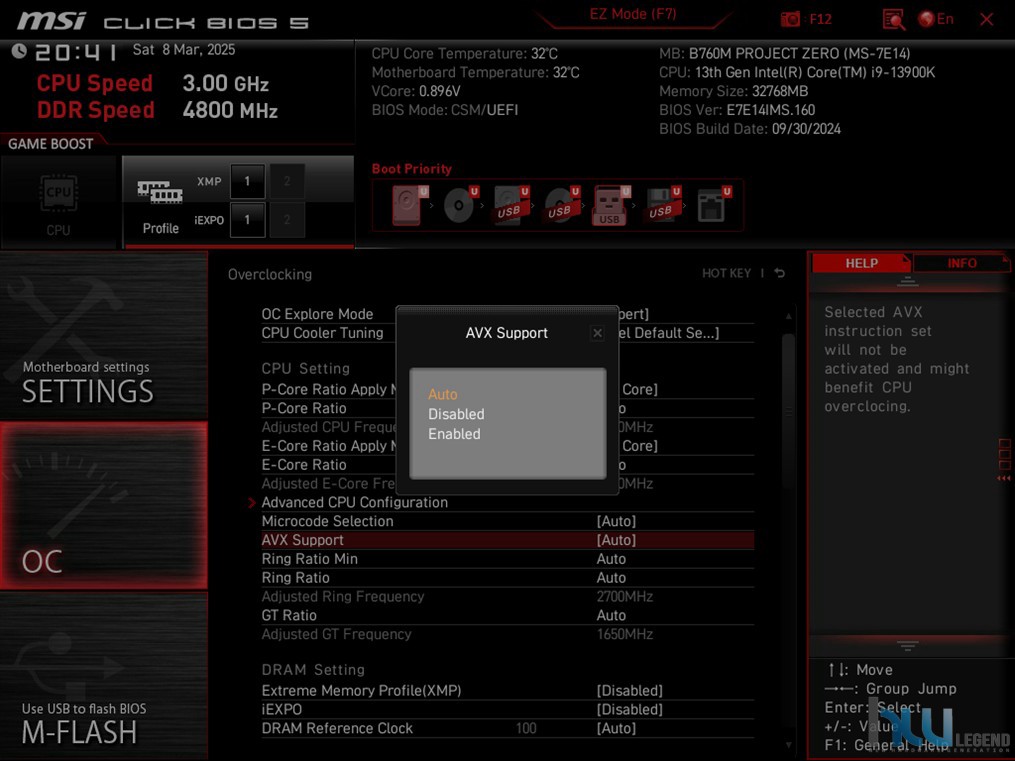Take a screenshot with the F12 camera icon
Viewport: 1015px width, 761px height.
pos(790,19)
